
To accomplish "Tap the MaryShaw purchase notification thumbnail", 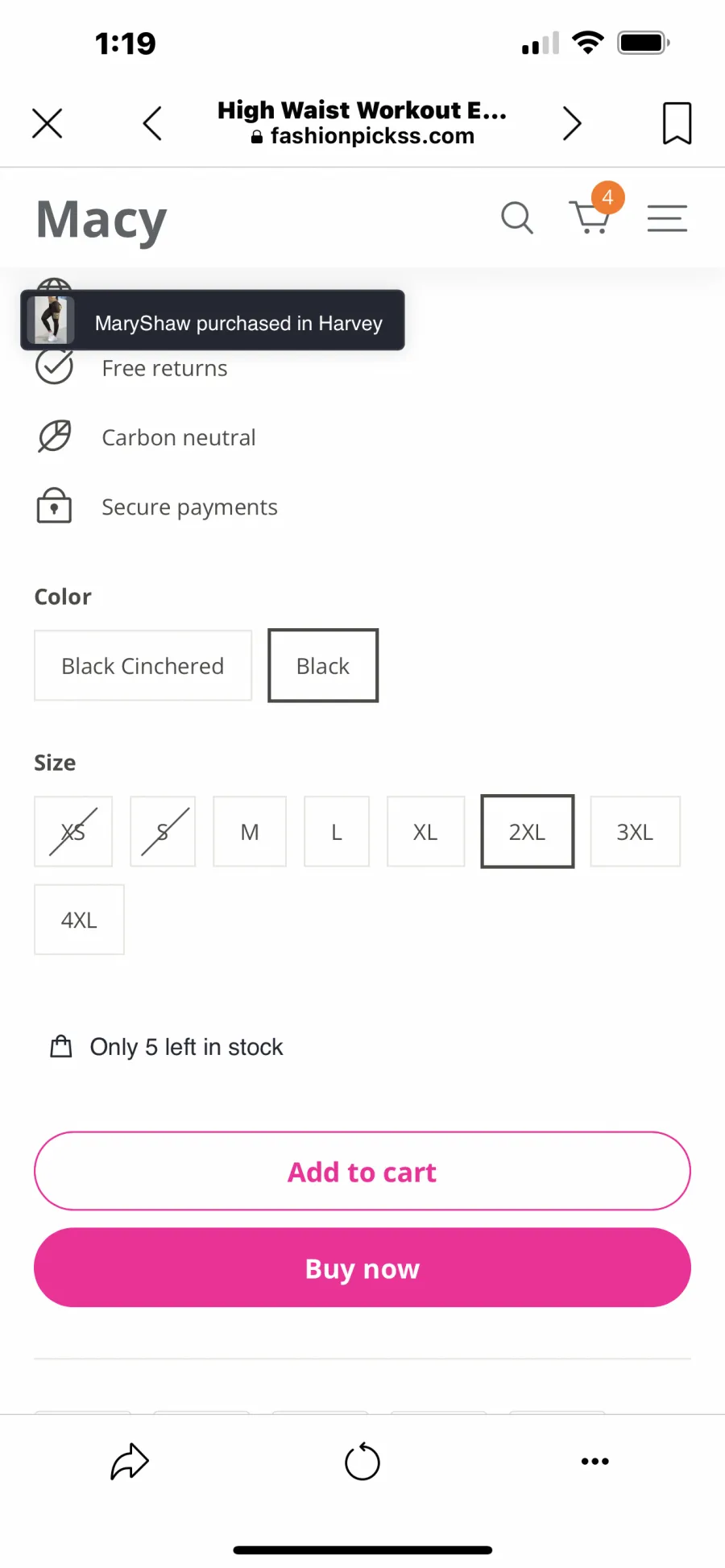I will tap(51, 320).
